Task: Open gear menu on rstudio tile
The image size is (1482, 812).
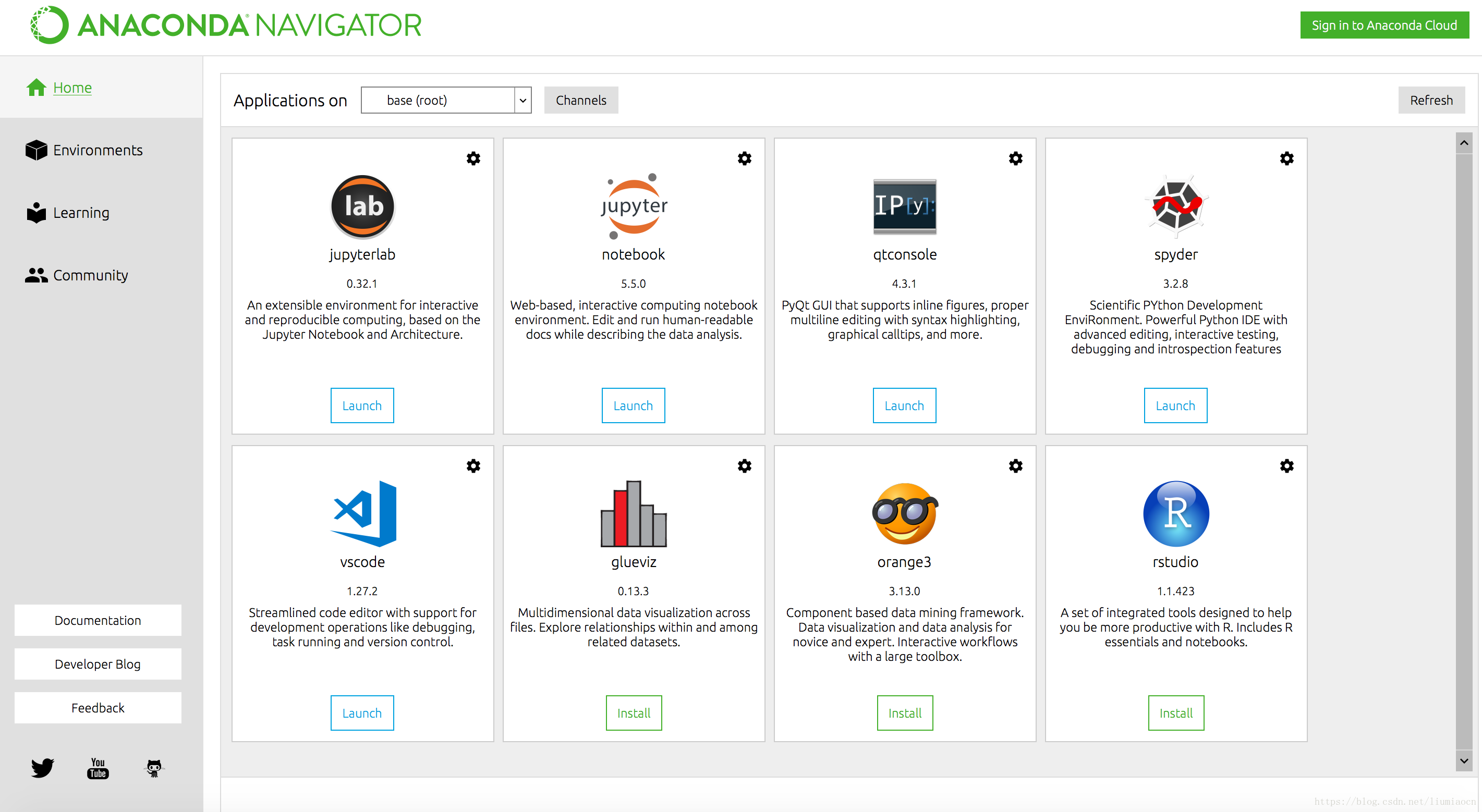Action: pos(1286,466)
